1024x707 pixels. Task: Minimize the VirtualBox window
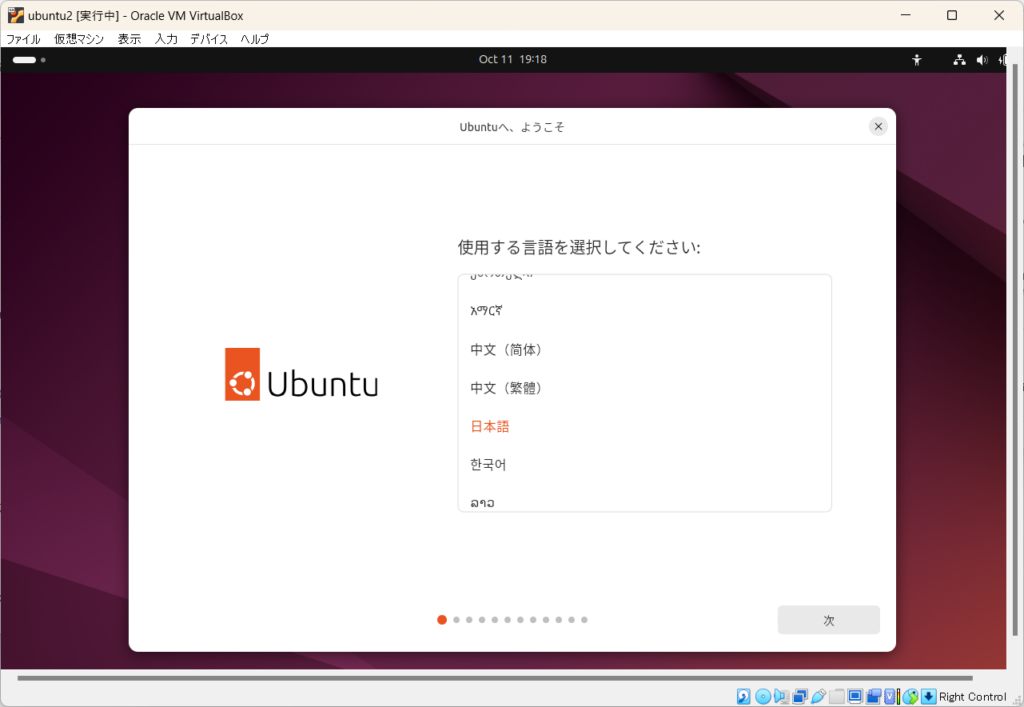[x=906, y=15]
